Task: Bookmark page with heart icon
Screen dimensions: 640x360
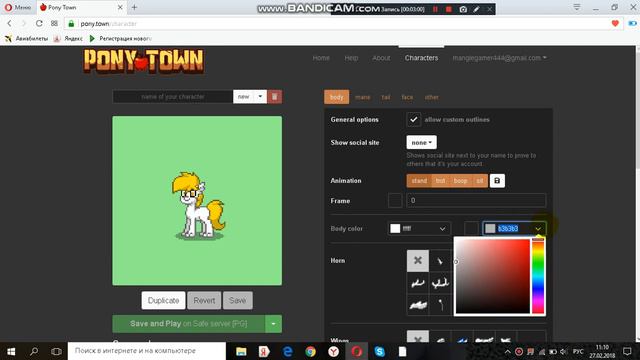Action: pos(615,23)
